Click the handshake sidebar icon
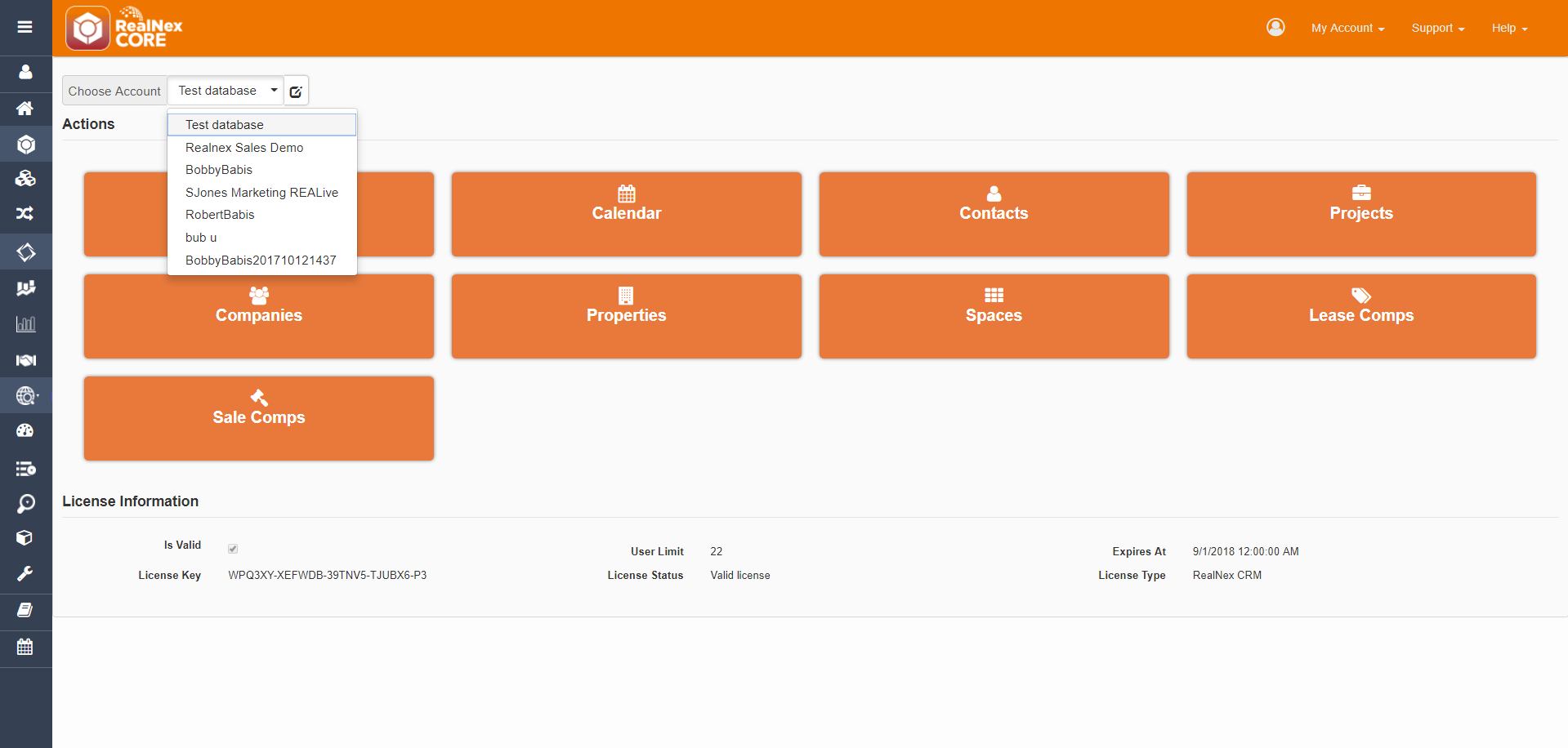 coord(25,360)
